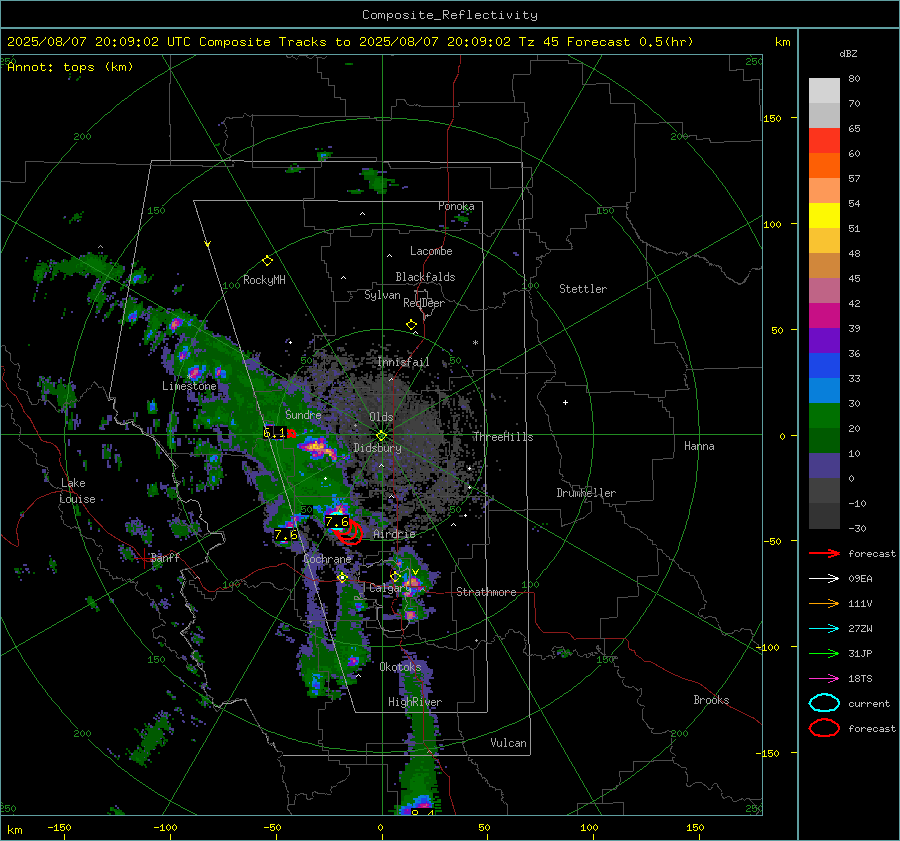Pick the light blue 33 dBZ swatch
The image size is (900, 841).
(x=824, y=390)
